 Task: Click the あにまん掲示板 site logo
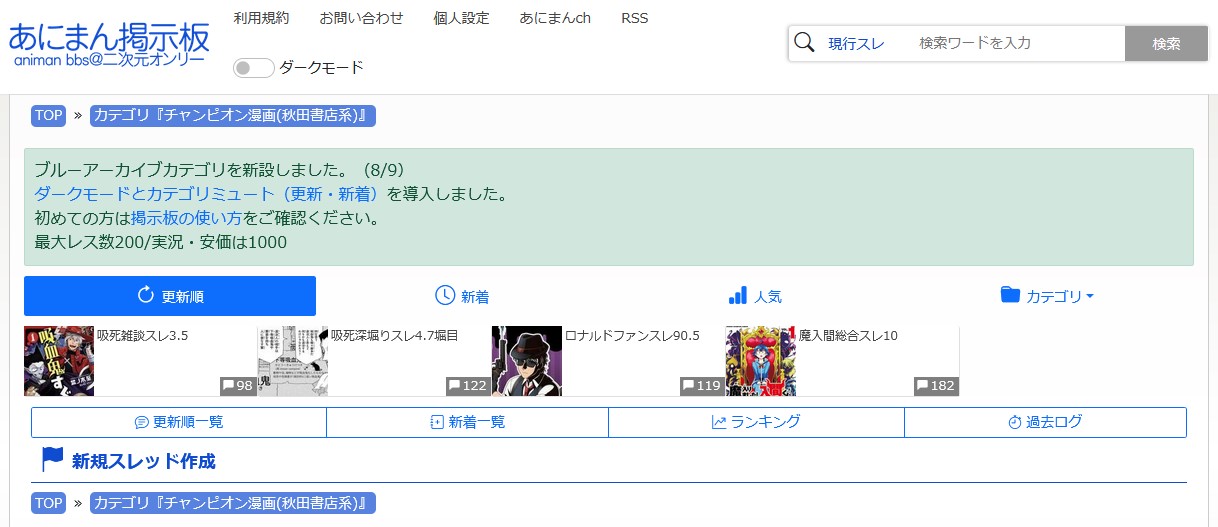point(109,45)
